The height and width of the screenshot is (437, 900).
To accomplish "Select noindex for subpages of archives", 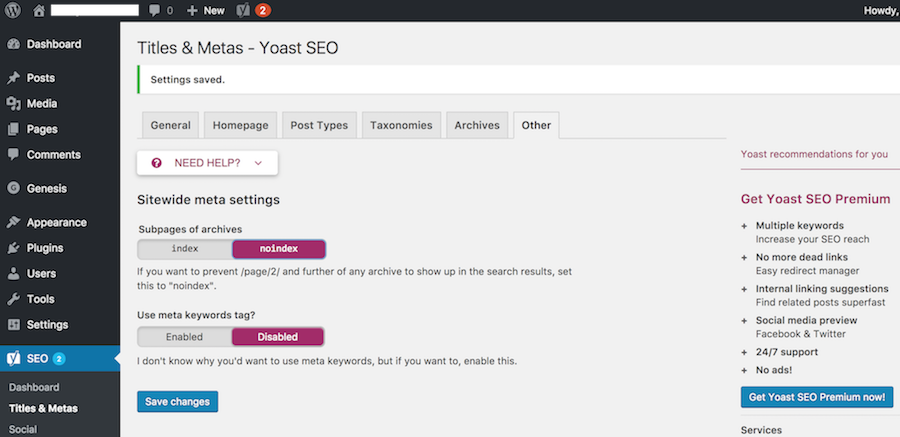I will pyautogui.click(x=279, y=249).
